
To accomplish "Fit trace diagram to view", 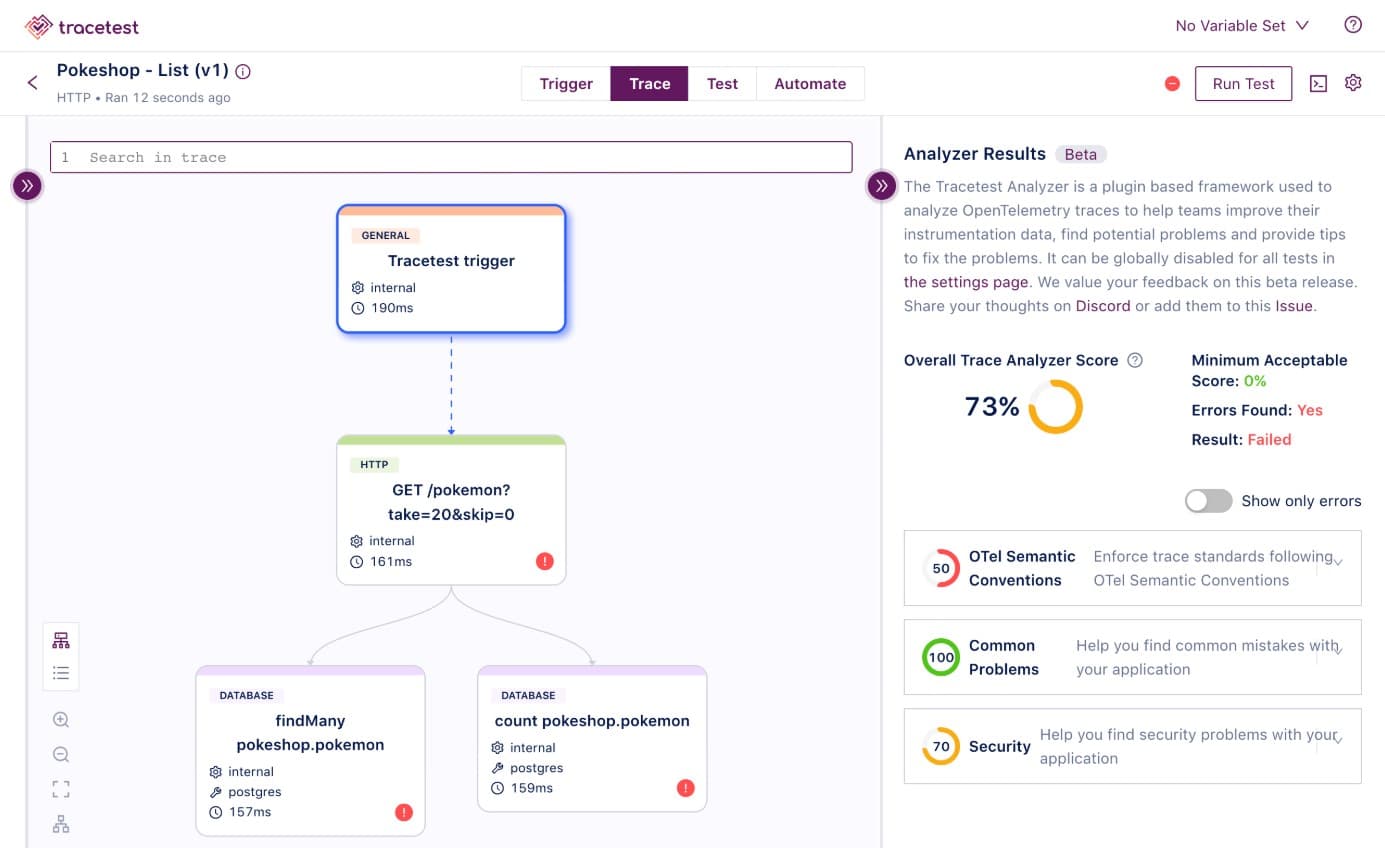I will pyautogui.click(x=61, y=790).
